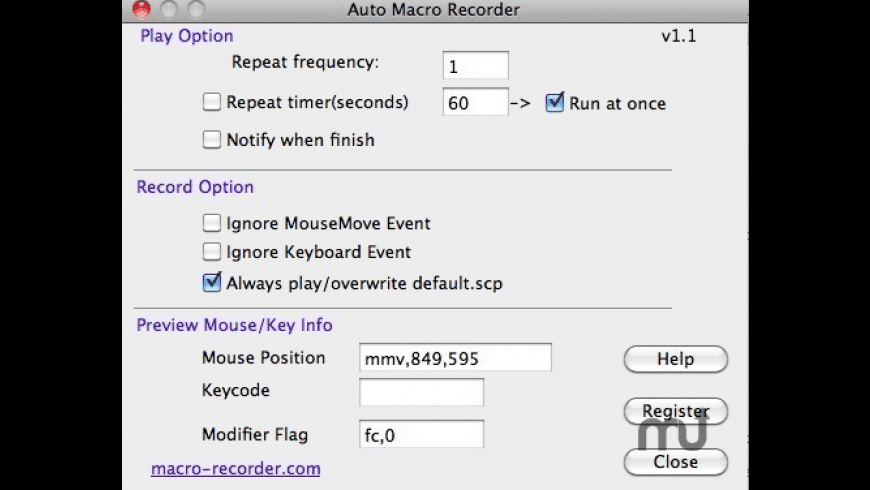Screen dimensions: 870x490
Task: Click the Close button at bottom right
Action: click(x=675, y=462)
